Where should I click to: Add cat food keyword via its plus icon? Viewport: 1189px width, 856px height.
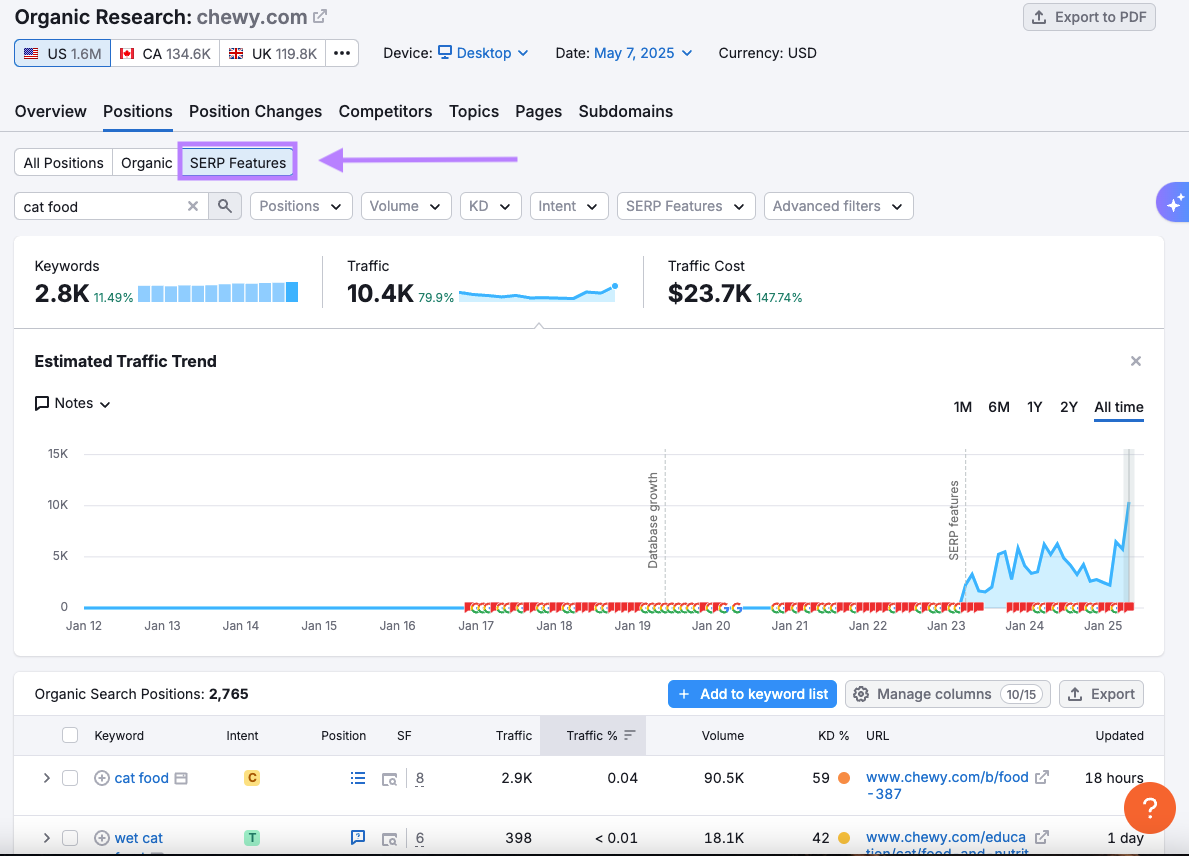101,778
